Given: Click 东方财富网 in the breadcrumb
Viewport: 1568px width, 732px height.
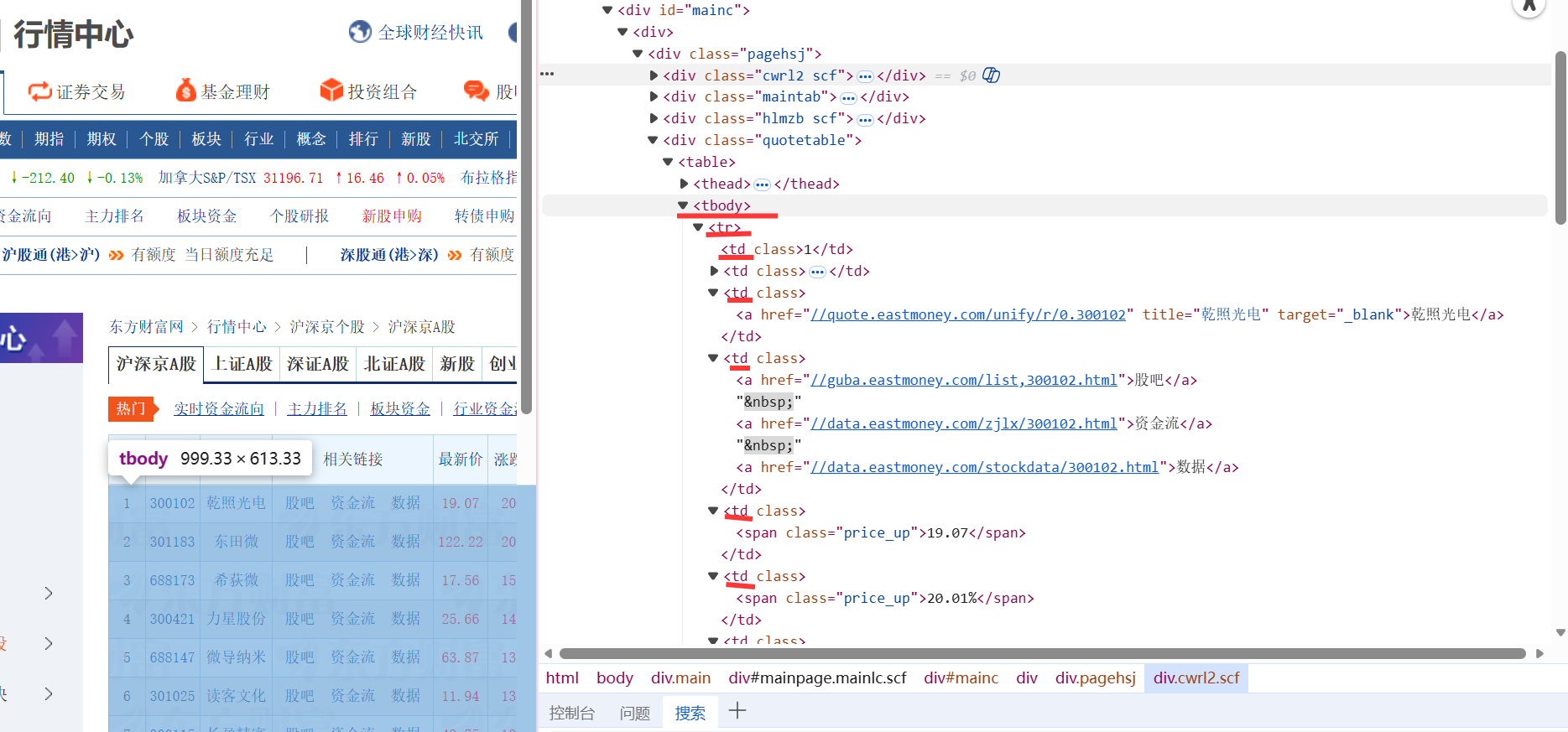Looking at the screenshot, I should coord(146,327).
